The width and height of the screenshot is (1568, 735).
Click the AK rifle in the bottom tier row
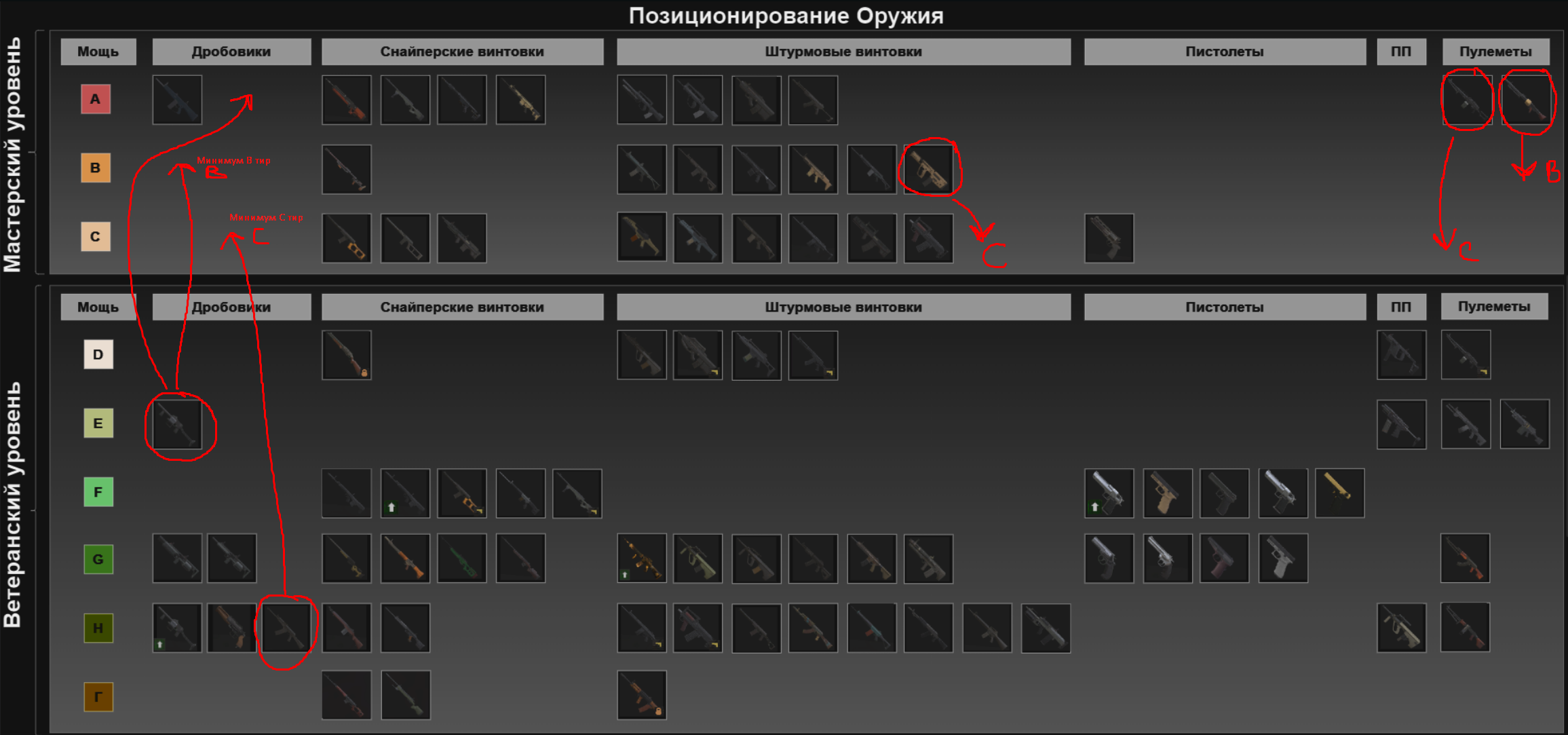coord(642,695)
